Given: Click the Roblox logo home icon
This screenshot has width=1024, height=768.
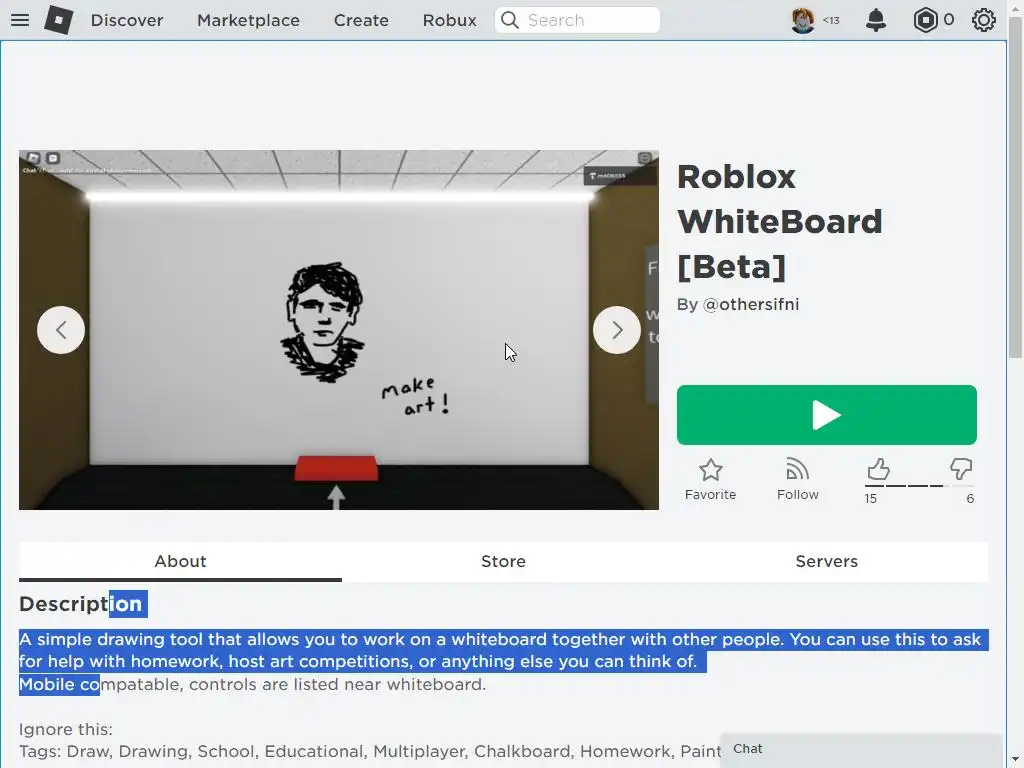Looking at the screenshot, I should pyautogui.click(x=58, y=20).
